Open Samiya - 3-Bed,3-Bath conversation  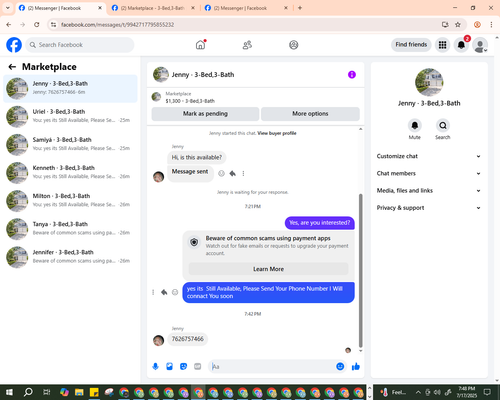(x=70, y=145)
